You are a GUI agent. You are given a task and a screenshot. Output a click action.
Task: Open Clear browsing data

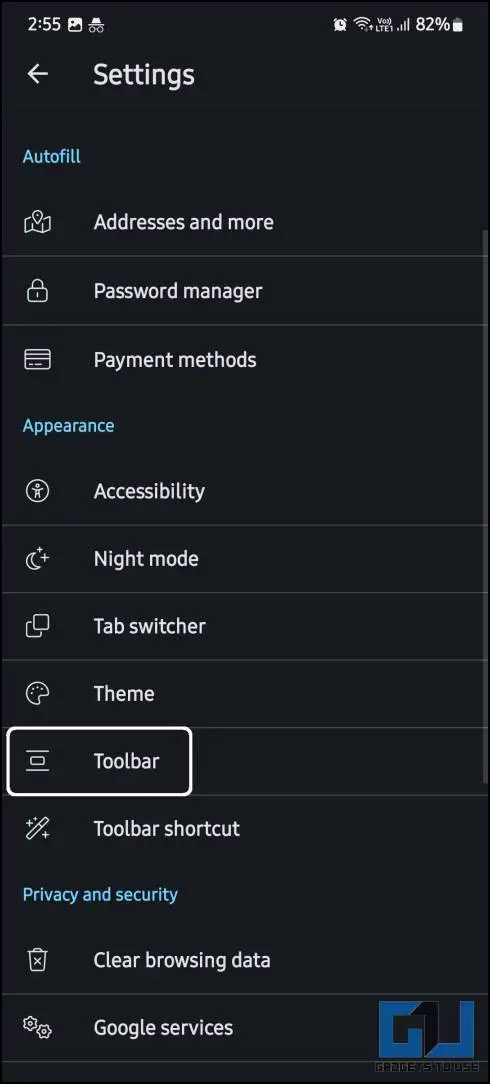245,960
